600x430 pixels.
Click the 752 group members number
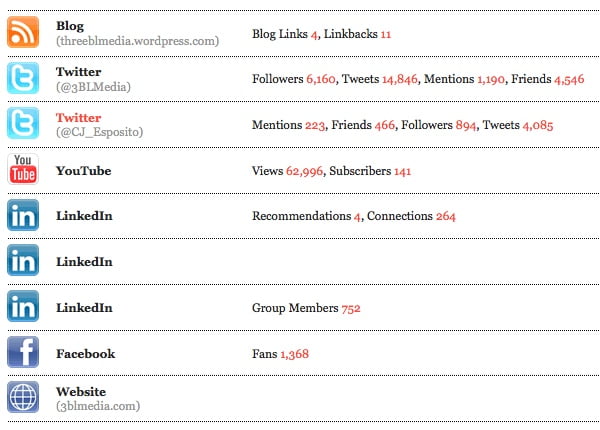351,308
